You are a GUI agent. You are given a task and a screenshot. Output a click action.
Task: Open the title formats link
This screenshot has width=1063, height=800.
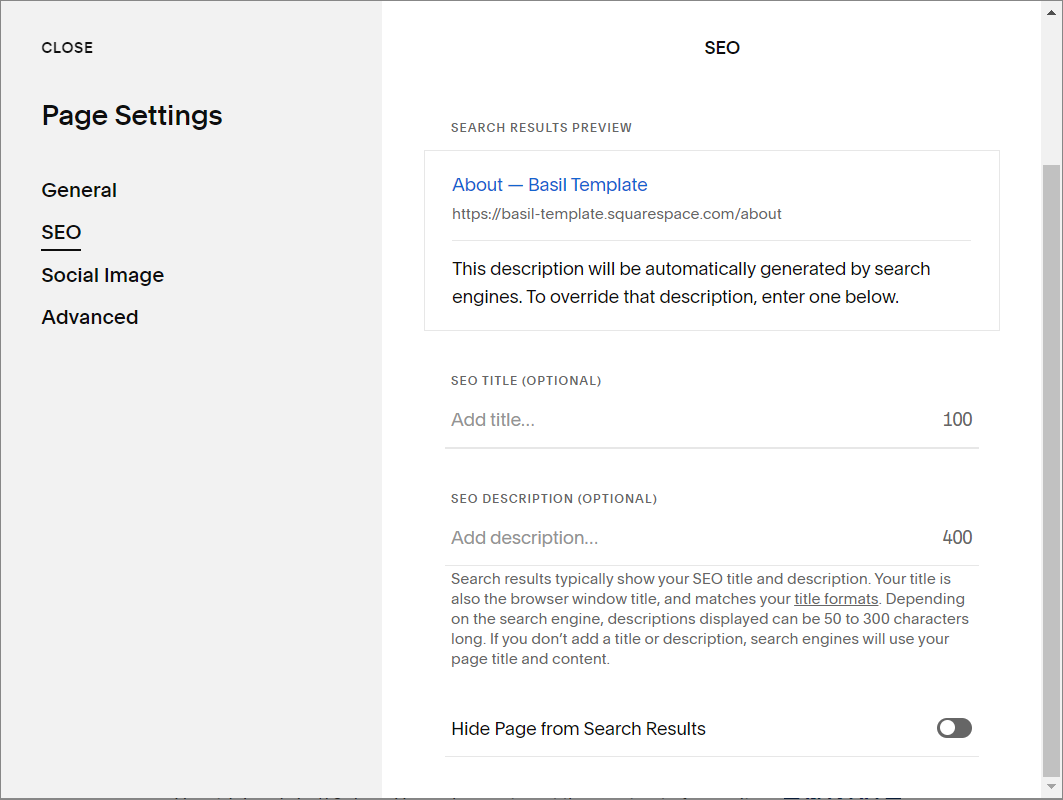point(836,599)
